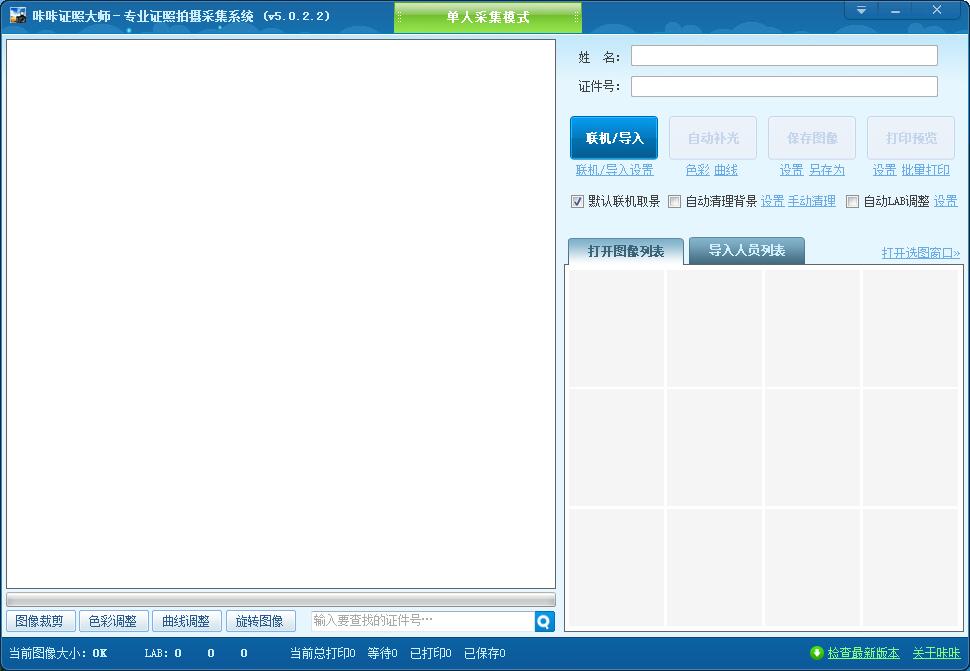970x671 pixels.
Task: Click 等待0 status text
Action: point(382,653)
